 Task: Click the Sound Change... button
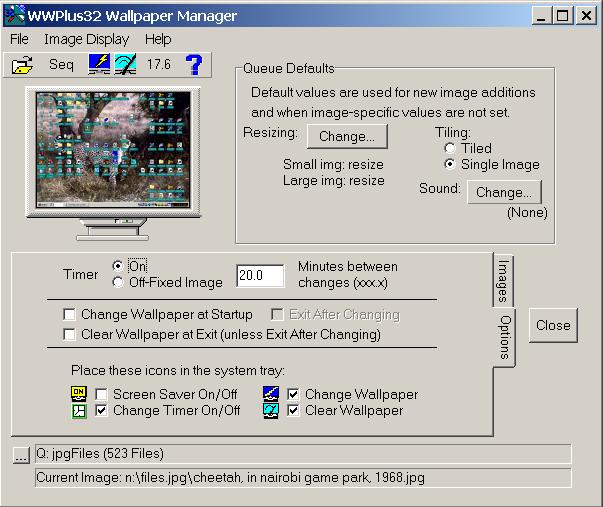click(x=504, y=192)
